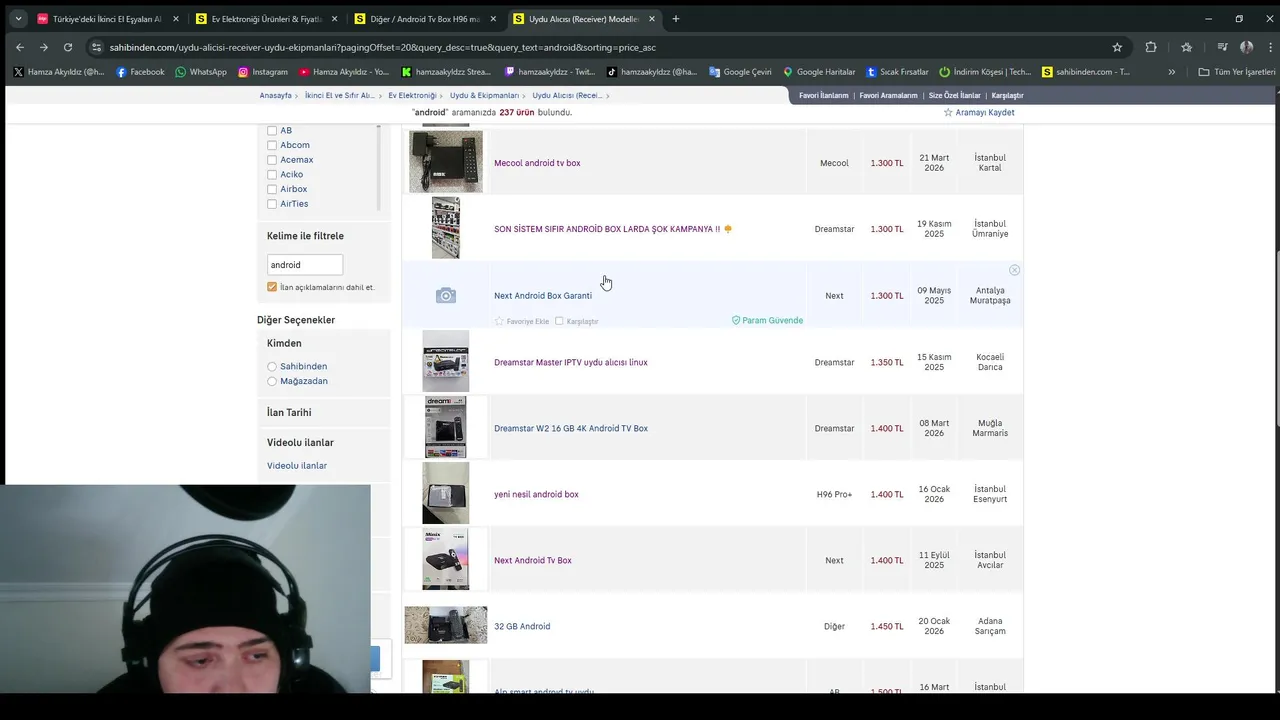Go to Anasayfa breadcrumb

(x=276, y=95)
